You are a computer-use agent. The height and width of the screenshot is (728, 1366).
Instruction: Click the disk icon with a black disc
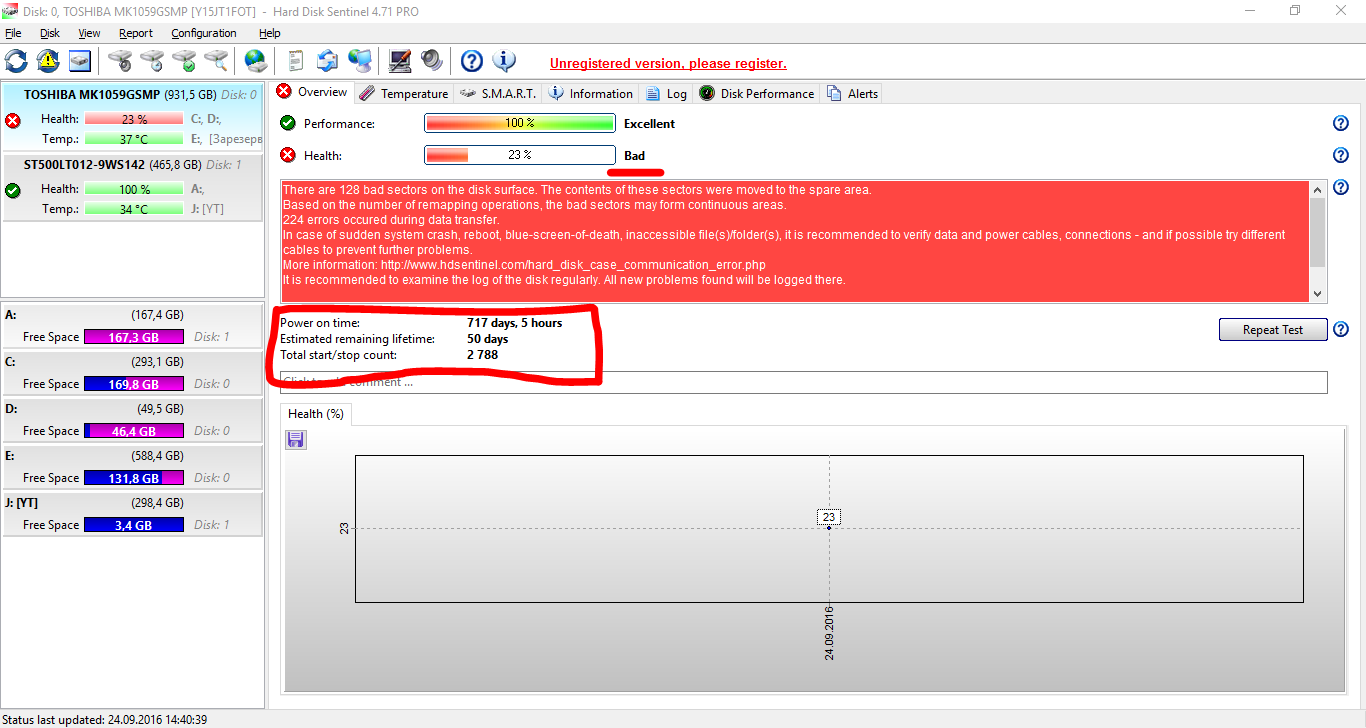120,61
